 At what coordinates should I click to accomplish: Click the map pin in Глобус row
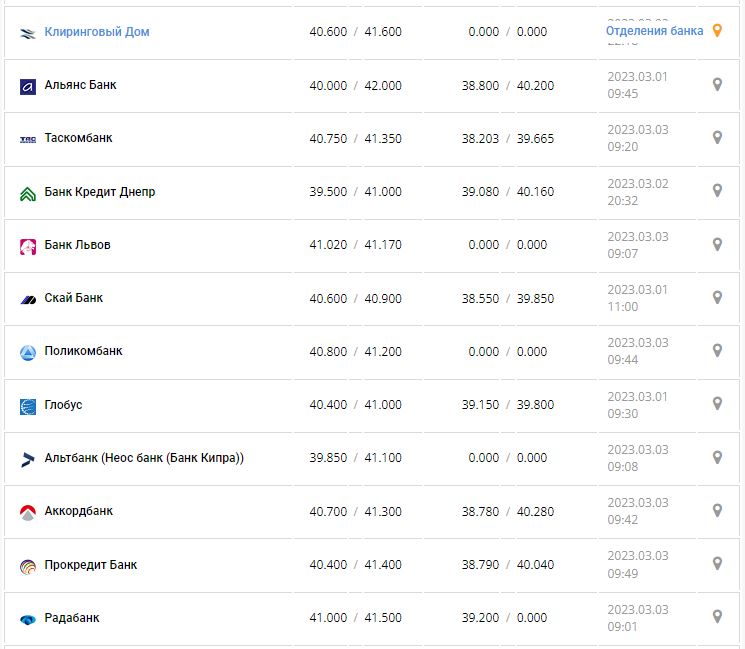click(x=716, y=404)
